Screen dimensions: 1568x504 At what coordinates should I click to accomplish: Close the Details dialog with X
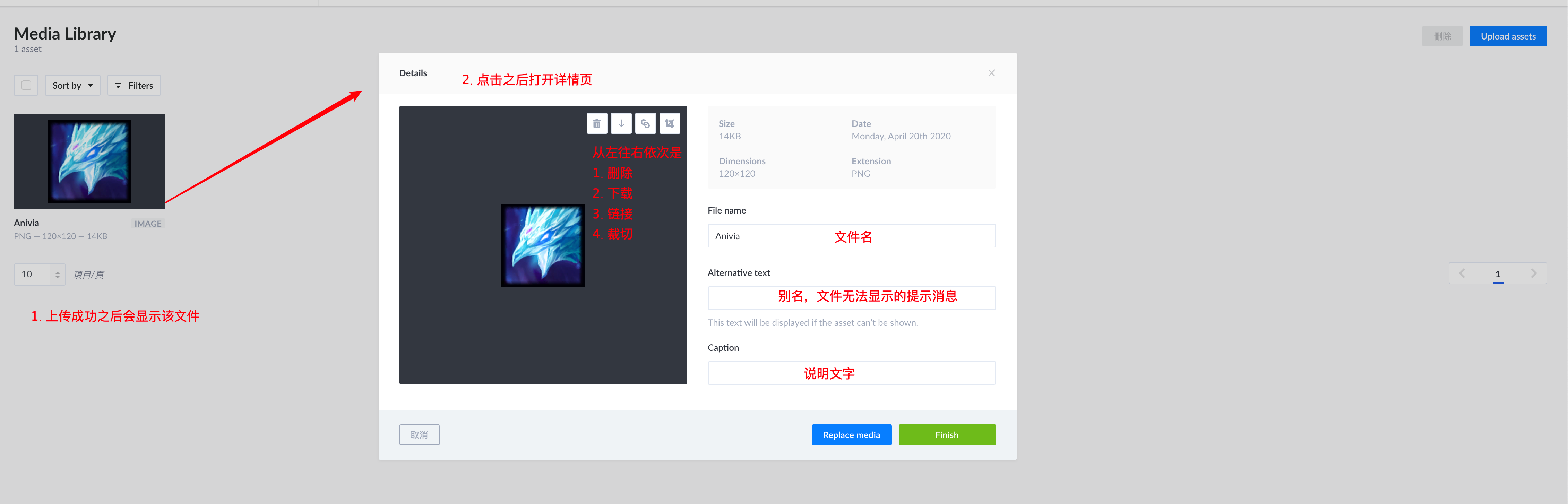click(x=991, y=73)
